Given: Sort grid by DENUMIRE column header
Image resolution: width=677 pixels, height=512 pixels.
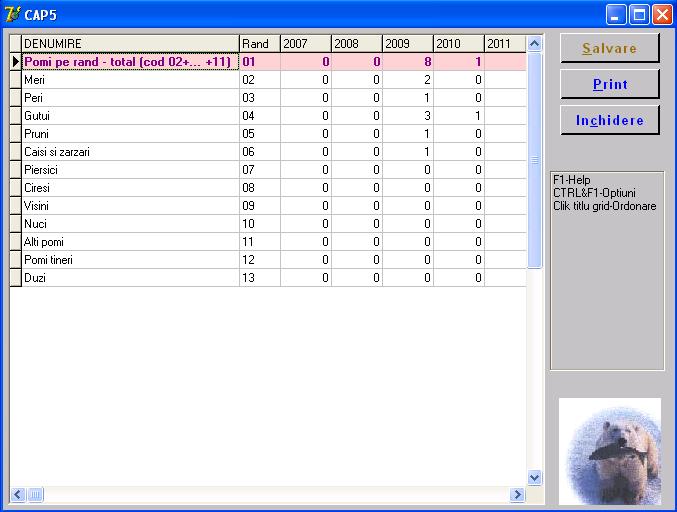Looking at the screenshot, I should point(130,44).
